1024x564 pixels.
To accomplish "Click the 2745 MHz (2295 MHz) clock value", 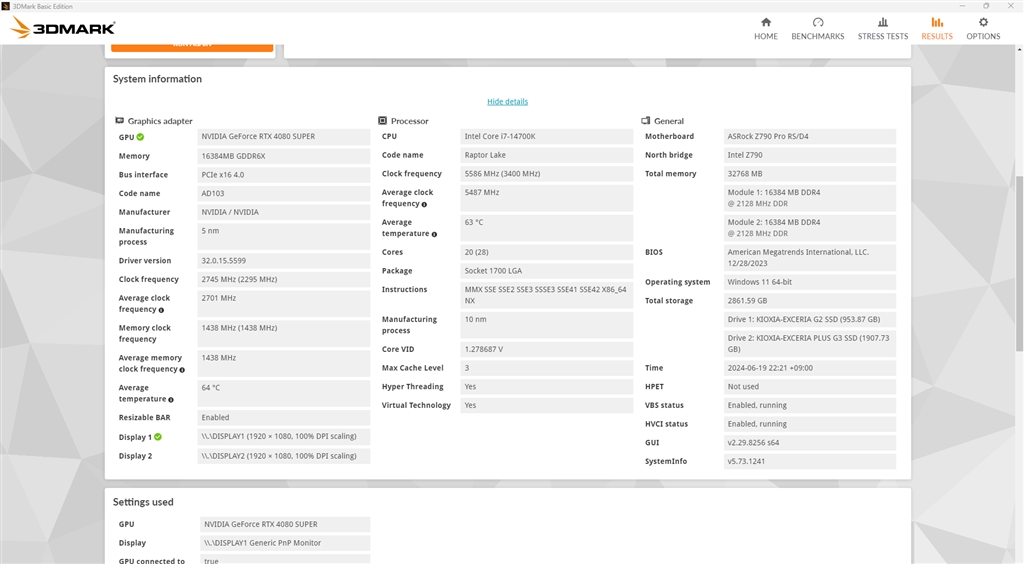I will 283,279.
